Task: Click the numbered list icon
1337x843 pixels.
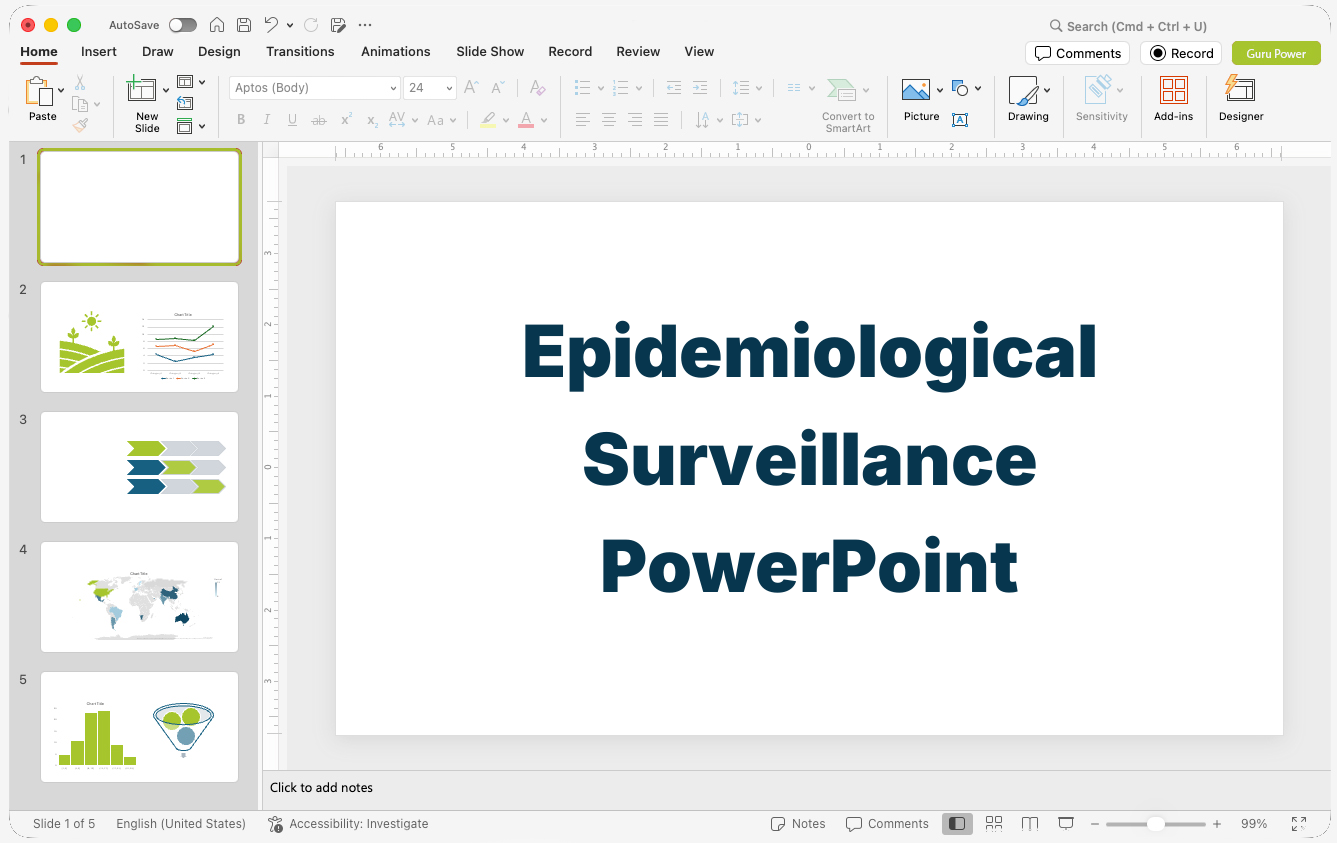Action: click(x=620, y=88)
